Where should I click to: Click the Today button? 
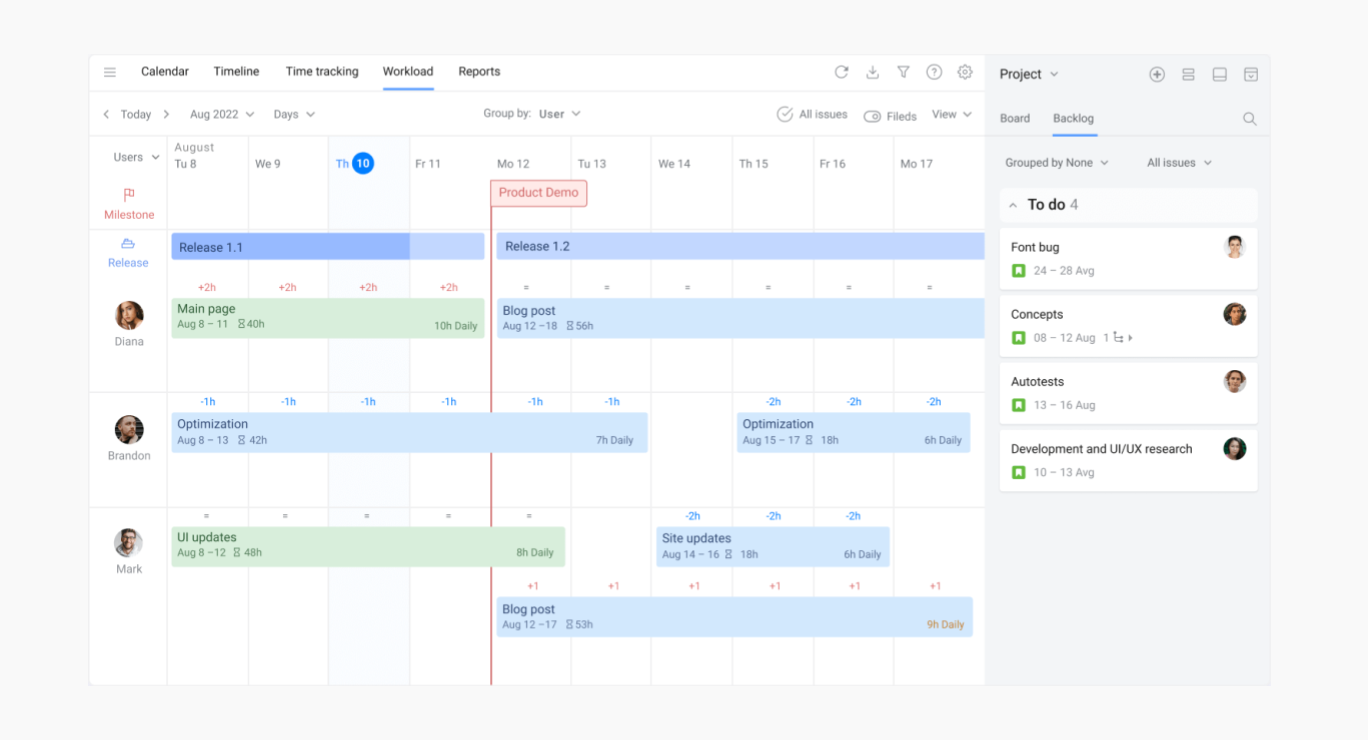coord(135,115)
